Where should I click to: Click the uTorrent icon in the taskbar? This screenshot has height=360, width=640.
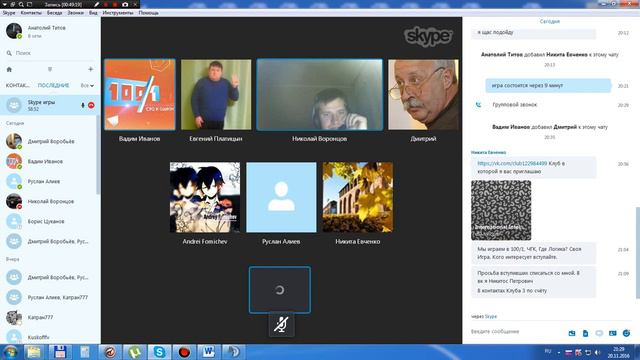coord(134,352)
